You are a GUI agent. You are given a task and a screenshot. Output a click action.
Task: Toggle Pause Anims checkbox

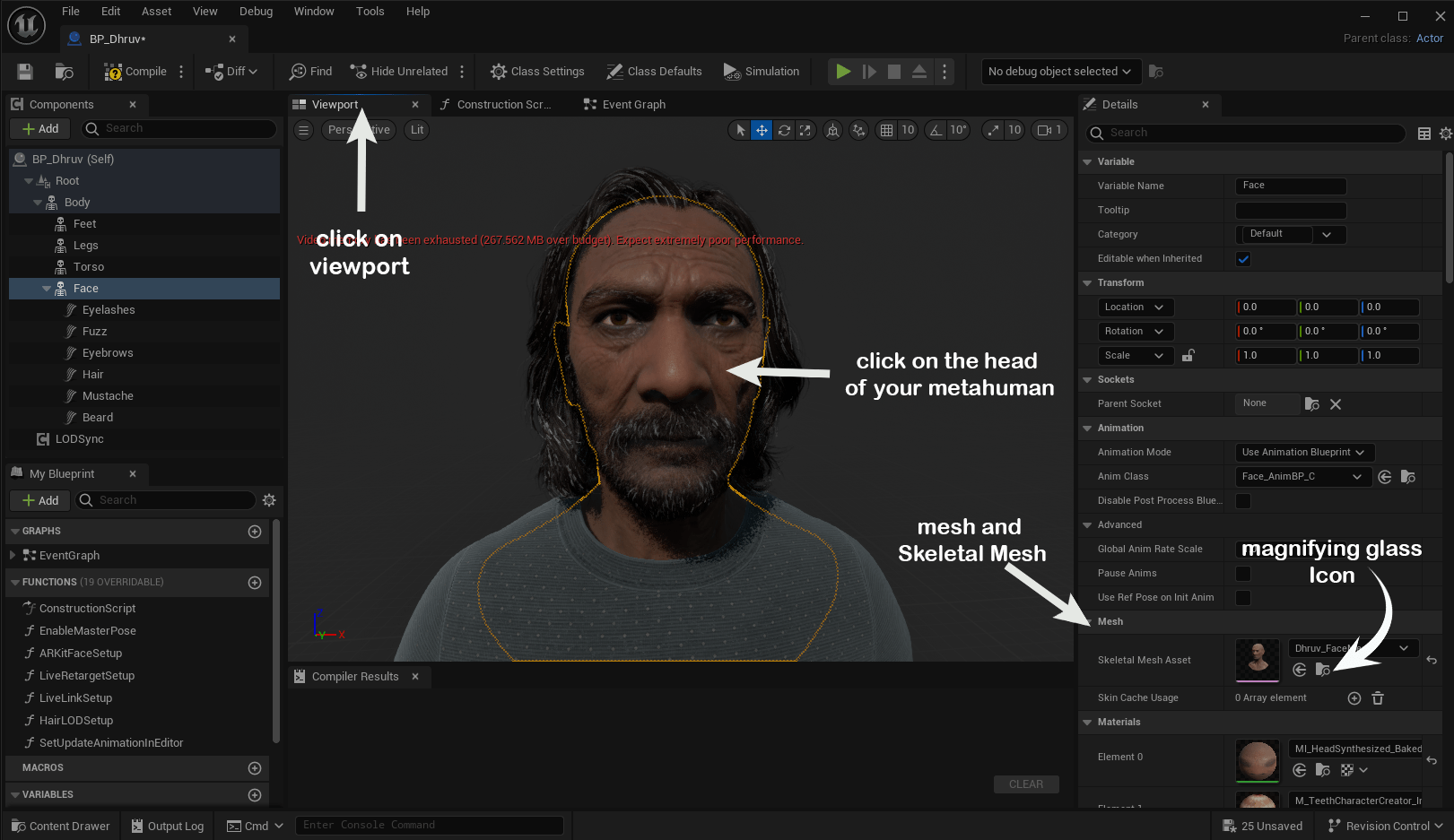point(1243,574)
